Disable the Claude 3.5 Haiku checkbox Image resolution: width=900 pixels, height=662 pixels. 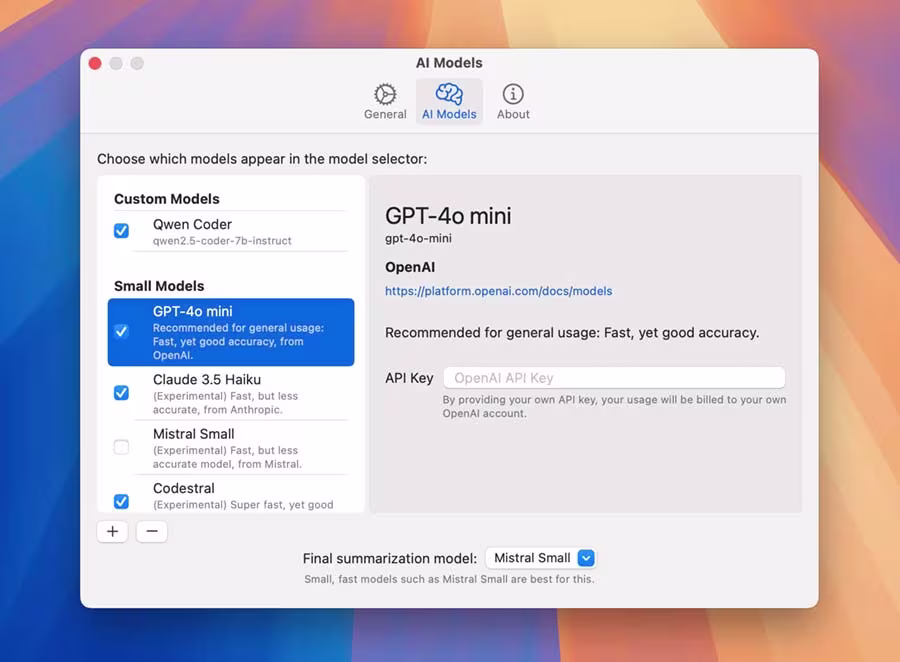click(121, 393)
